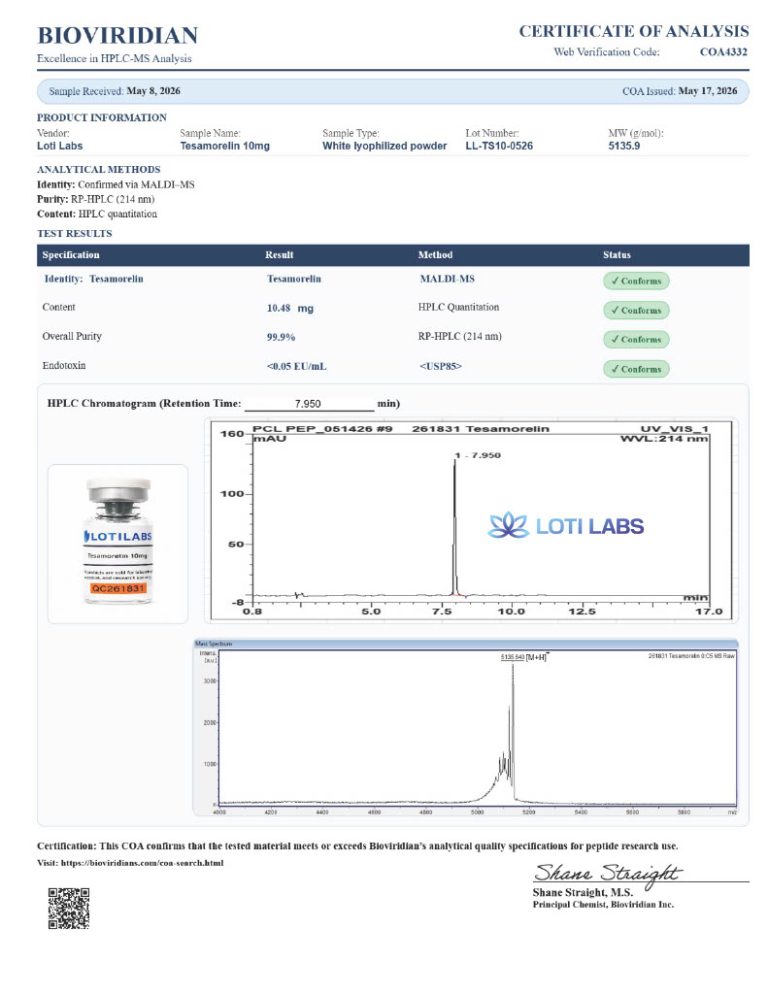Click the PRODUCT INFORMATION section heading
This screenshot has height=994, width=768.
tap(101, 118)
